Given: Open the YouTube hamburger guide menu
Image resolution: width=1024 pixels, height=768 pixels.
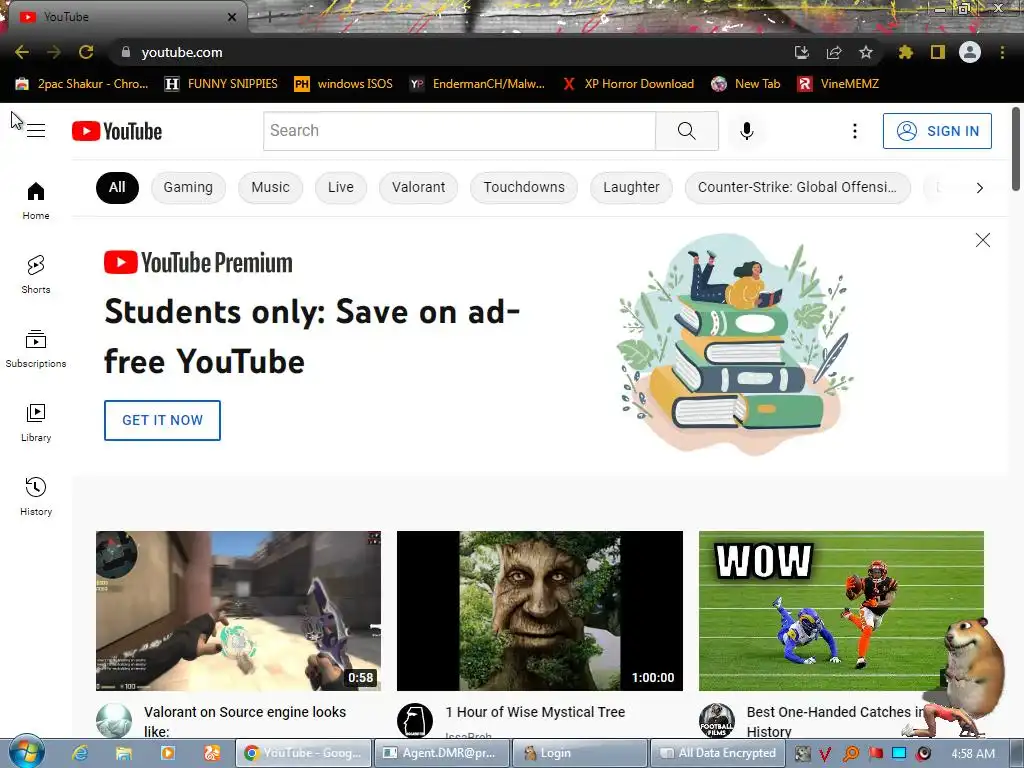Looking at the screenshot, I should coord(36,131).
